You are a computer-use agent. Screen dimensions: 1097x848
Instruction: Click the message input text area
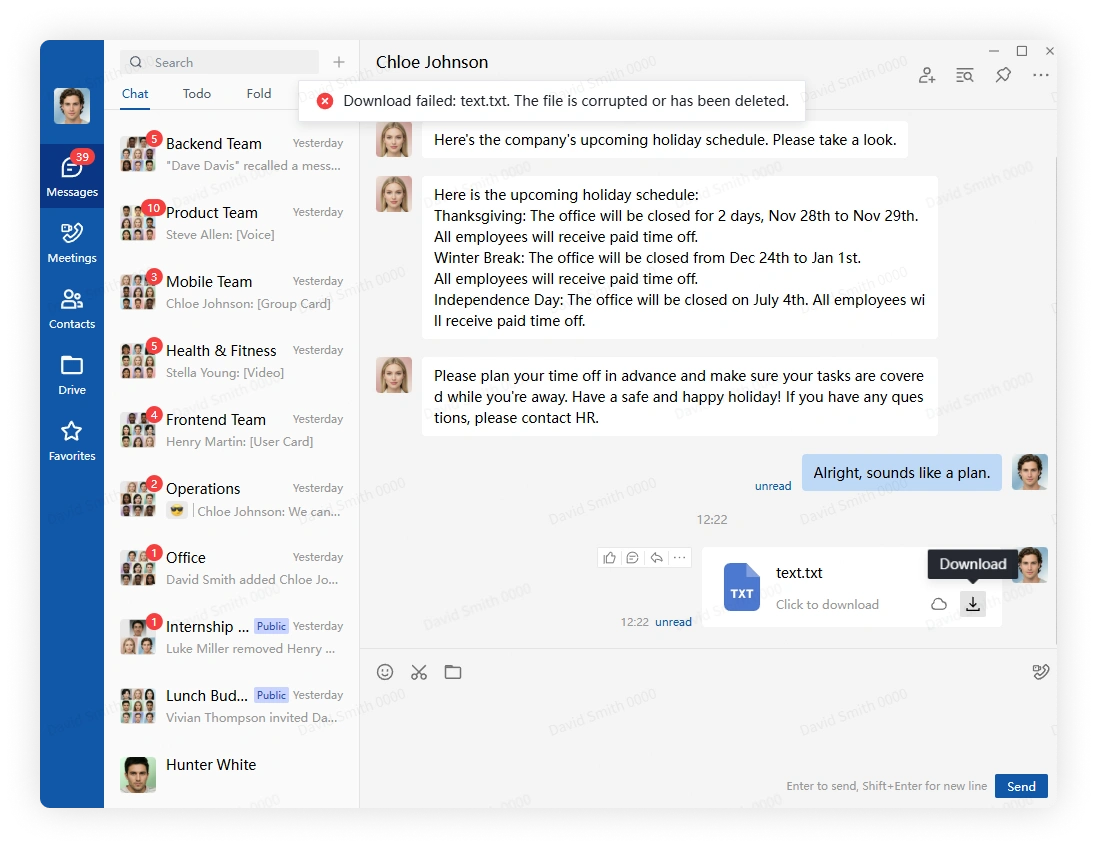click(708, 728)
